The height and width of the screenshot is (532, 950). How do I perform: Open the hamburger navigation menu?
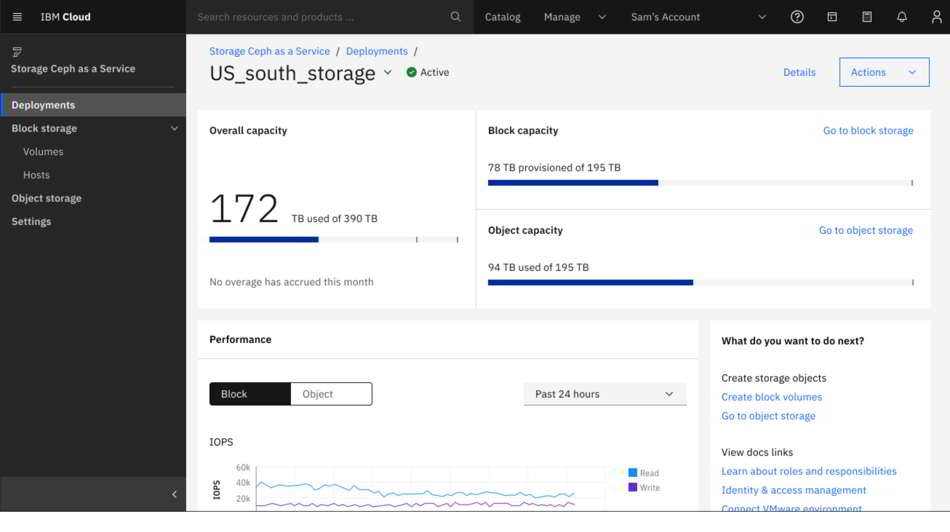tap(17, 17)
